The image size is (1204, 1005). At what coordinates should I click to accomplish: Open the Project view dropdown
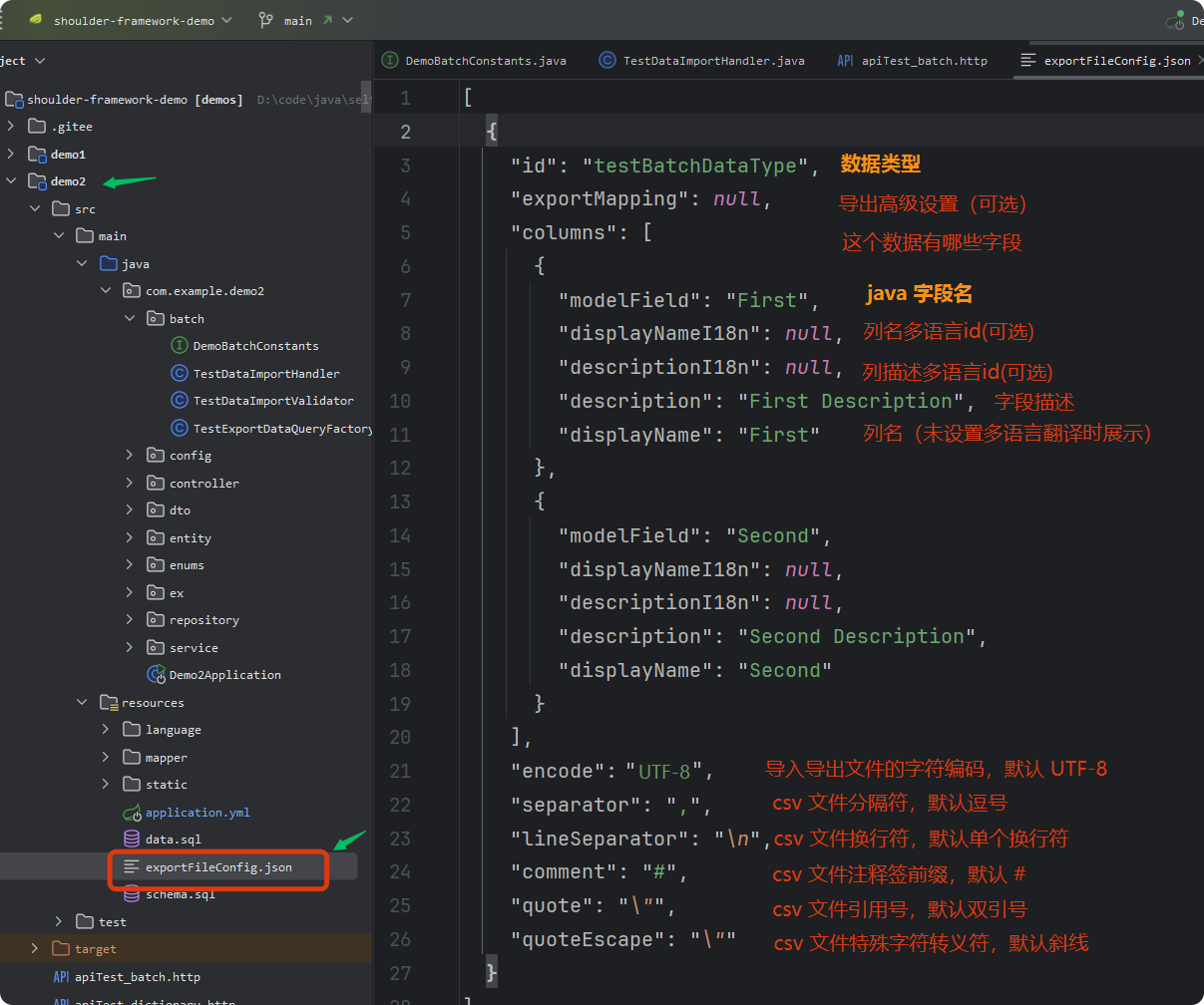(x=24, y=61)
